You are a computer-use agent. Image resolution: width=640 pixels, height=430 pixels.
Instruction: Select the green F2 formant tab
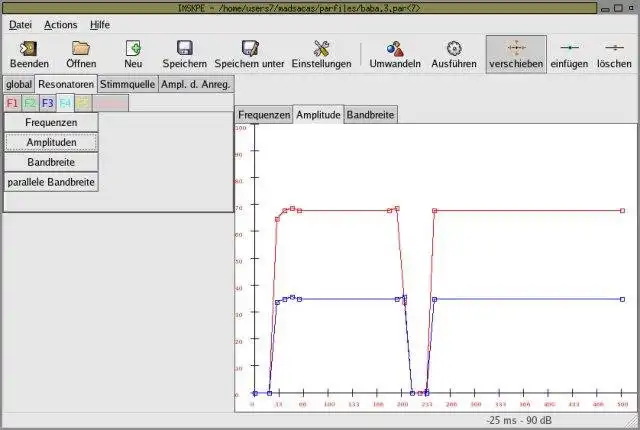[x=30, y=103]
